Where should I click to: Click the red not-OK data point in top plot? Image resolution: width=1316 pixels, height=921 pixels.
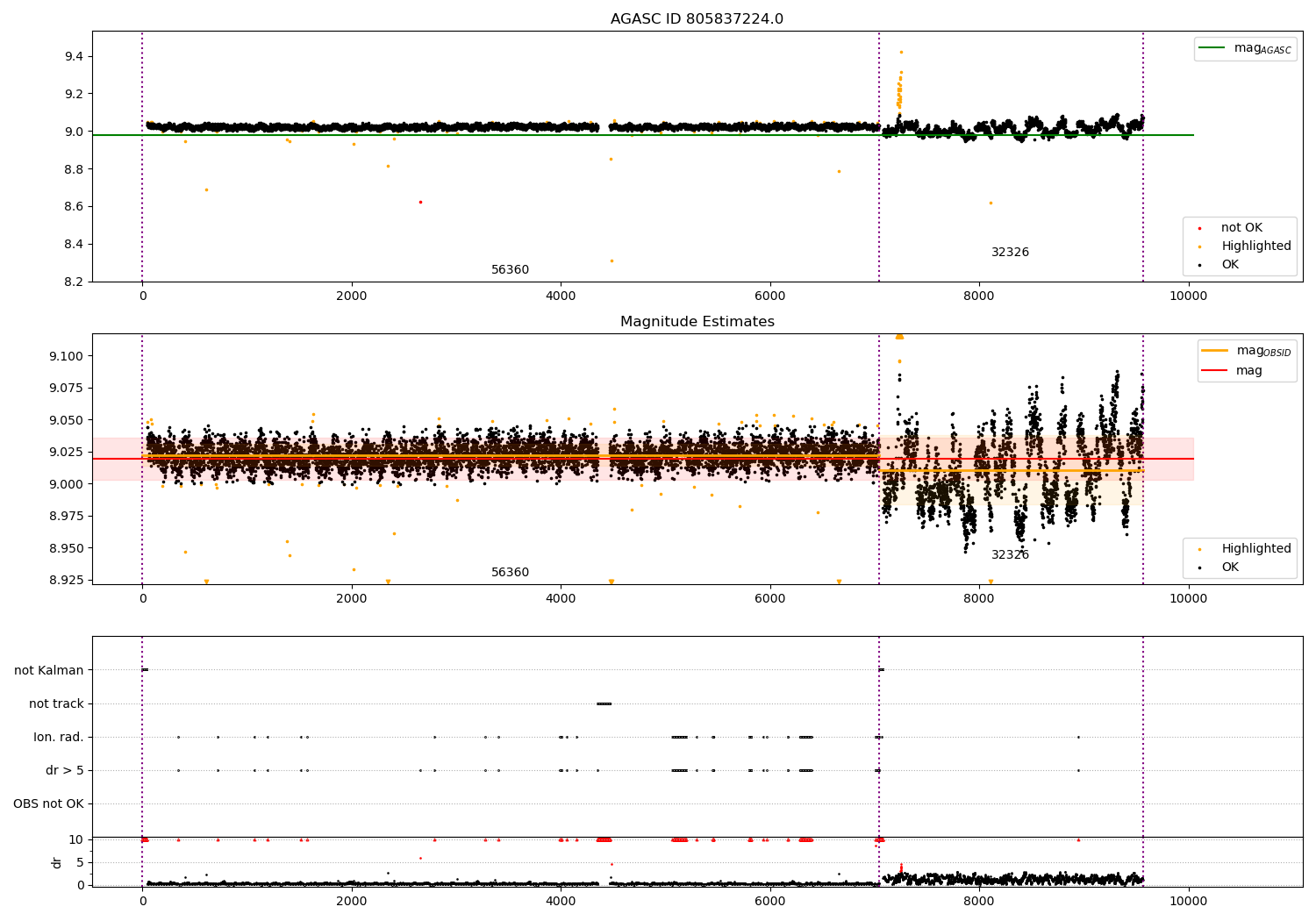pyautogui.click(x=420, y=202)
